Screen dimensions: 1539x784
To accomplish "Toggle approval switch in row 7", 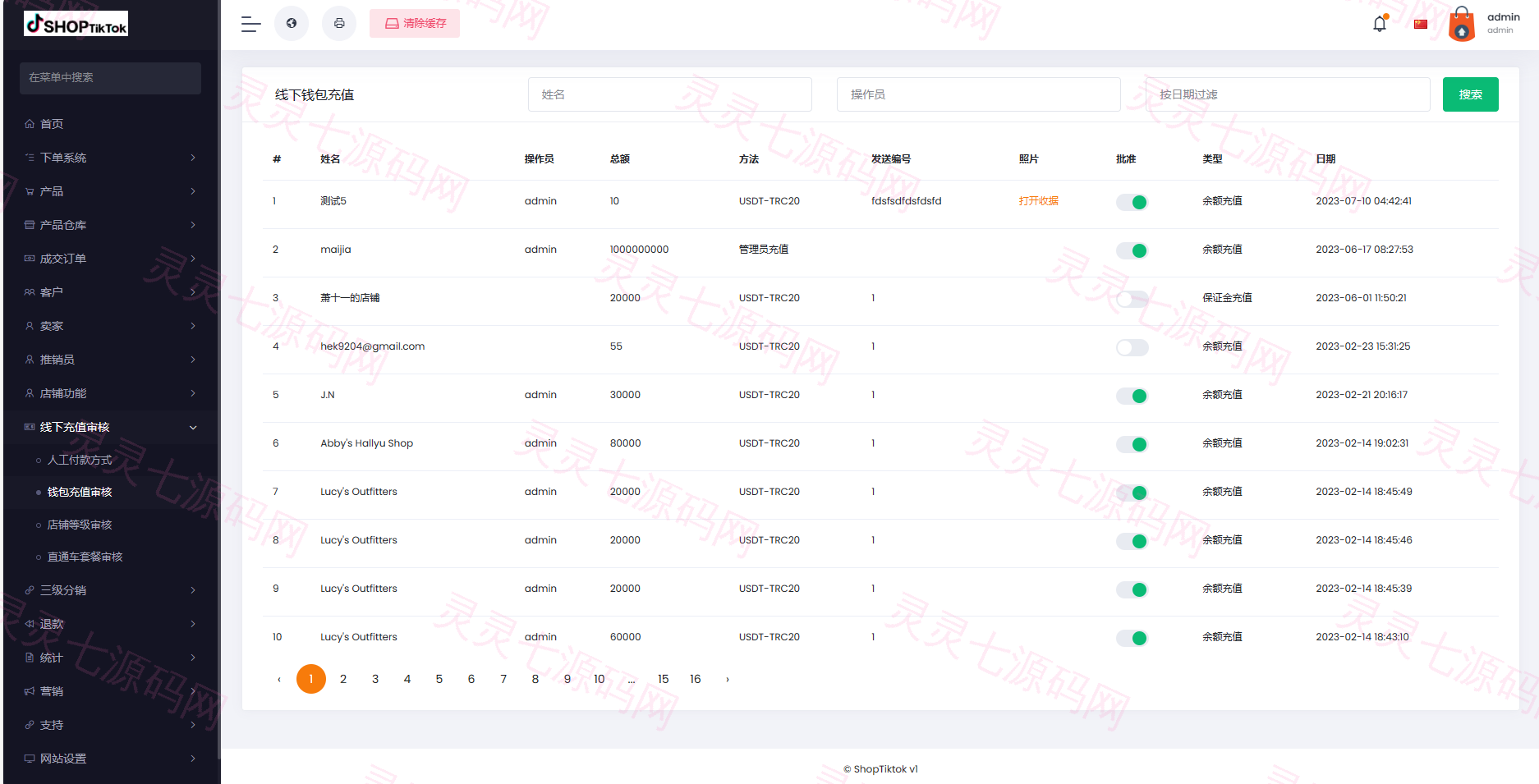I will (x=1132, y=493).
